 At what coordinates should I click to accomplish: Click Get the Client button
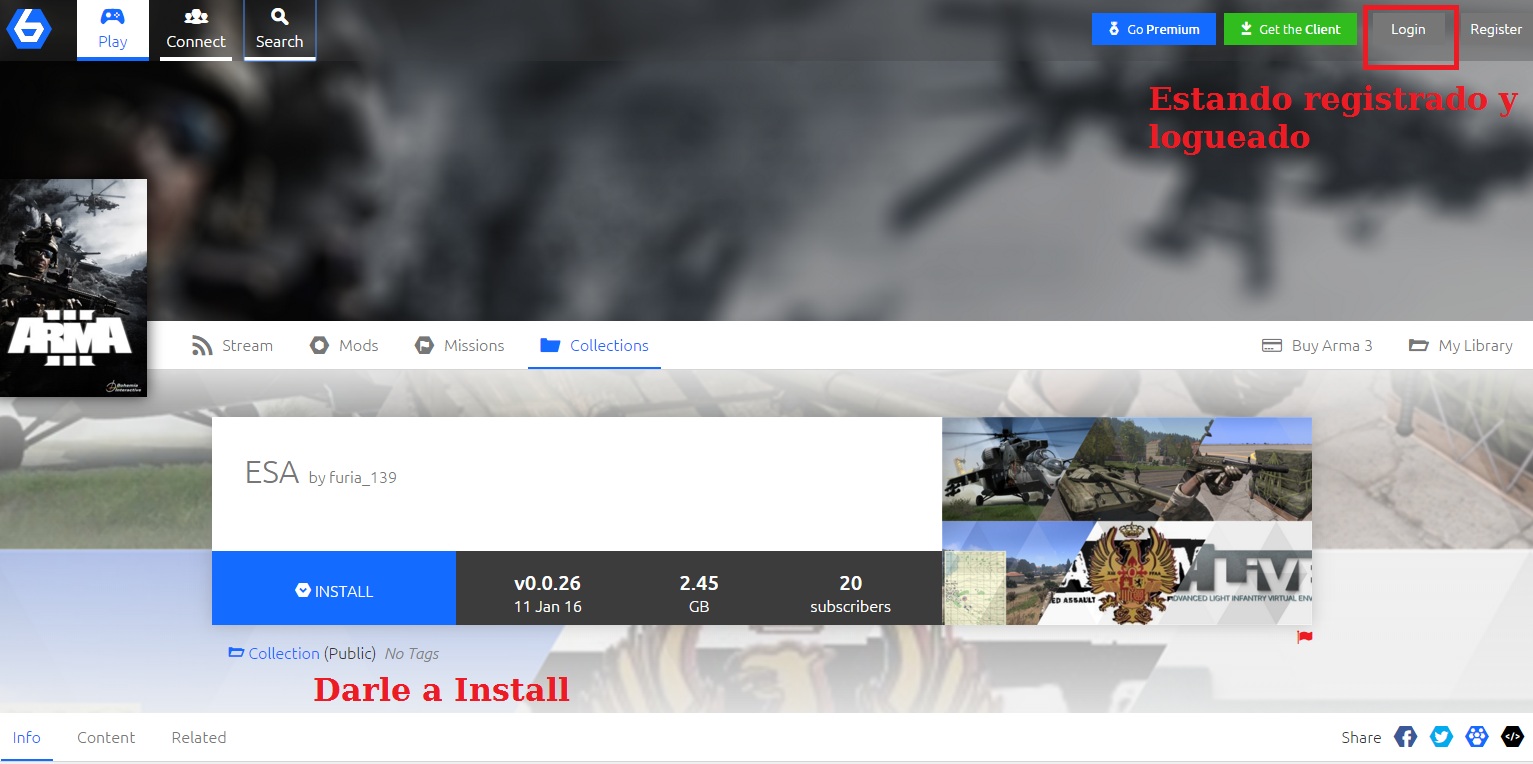(1290, 29)
